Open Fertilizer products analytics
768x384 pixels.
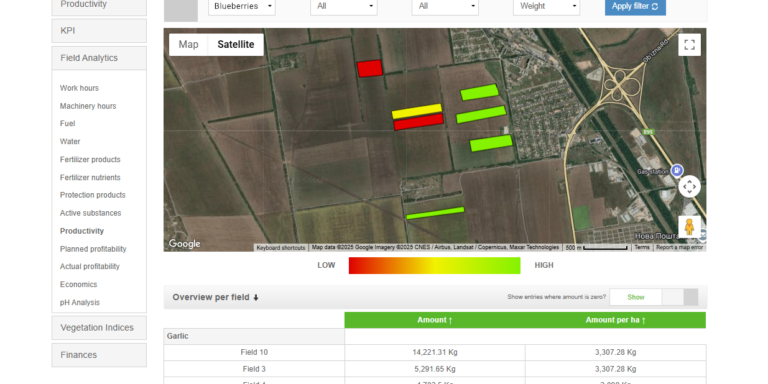click(x=90, y=160)
